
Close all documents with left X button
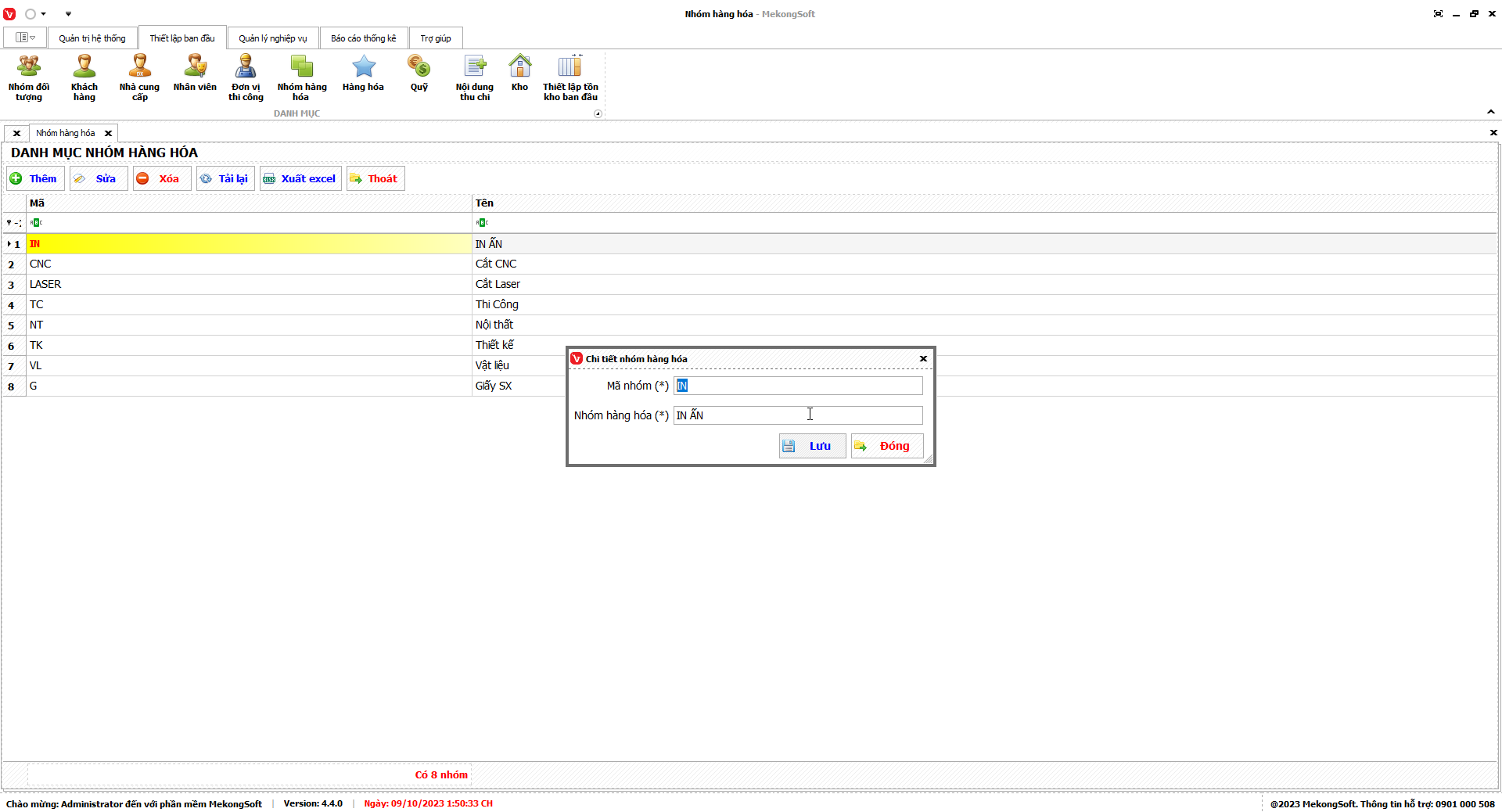pyautogui.click(x=16, y=133)
